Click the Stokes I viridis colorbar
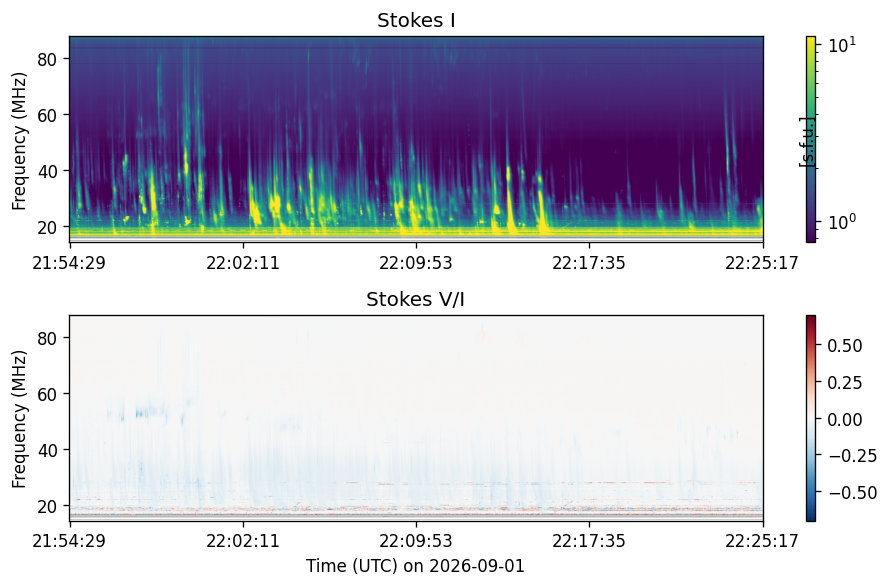This screenshot has width=889, height=587. (811, 140)
